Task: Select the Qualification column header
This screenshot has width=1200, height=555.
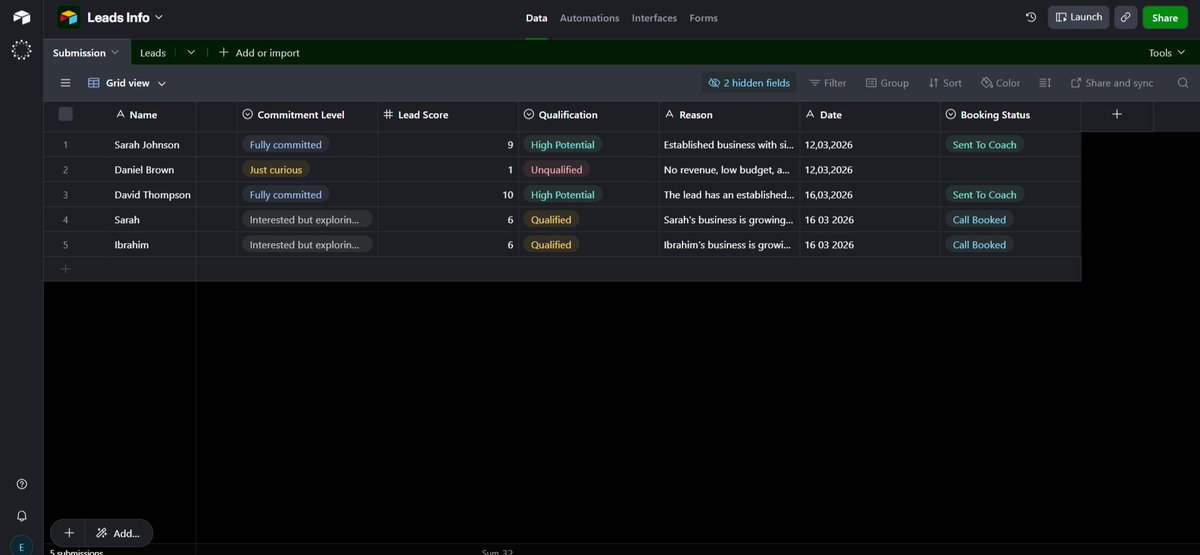Action: point(589,114)
